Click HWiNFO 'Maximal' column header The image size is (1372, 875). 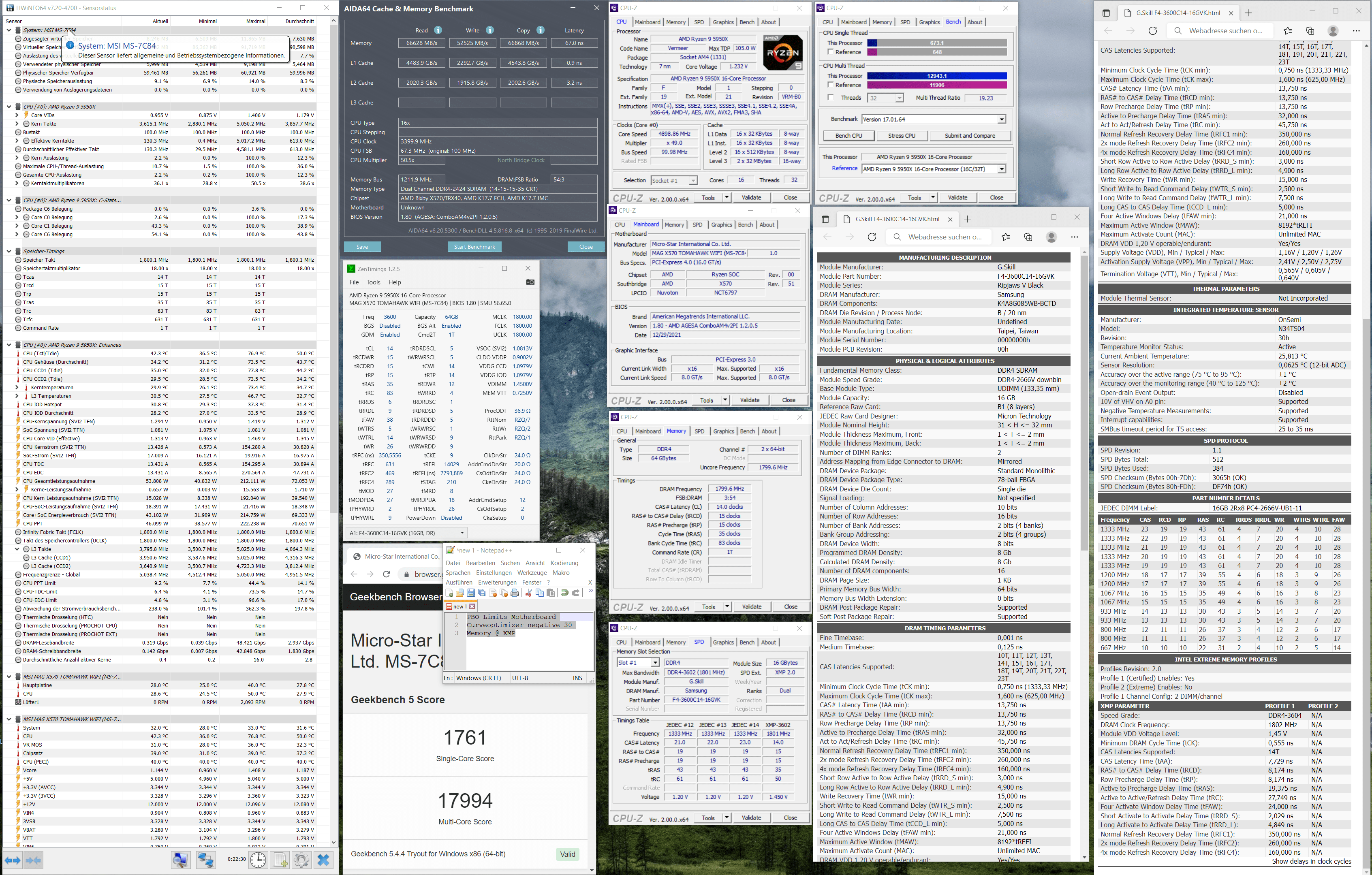click(256, 21)
